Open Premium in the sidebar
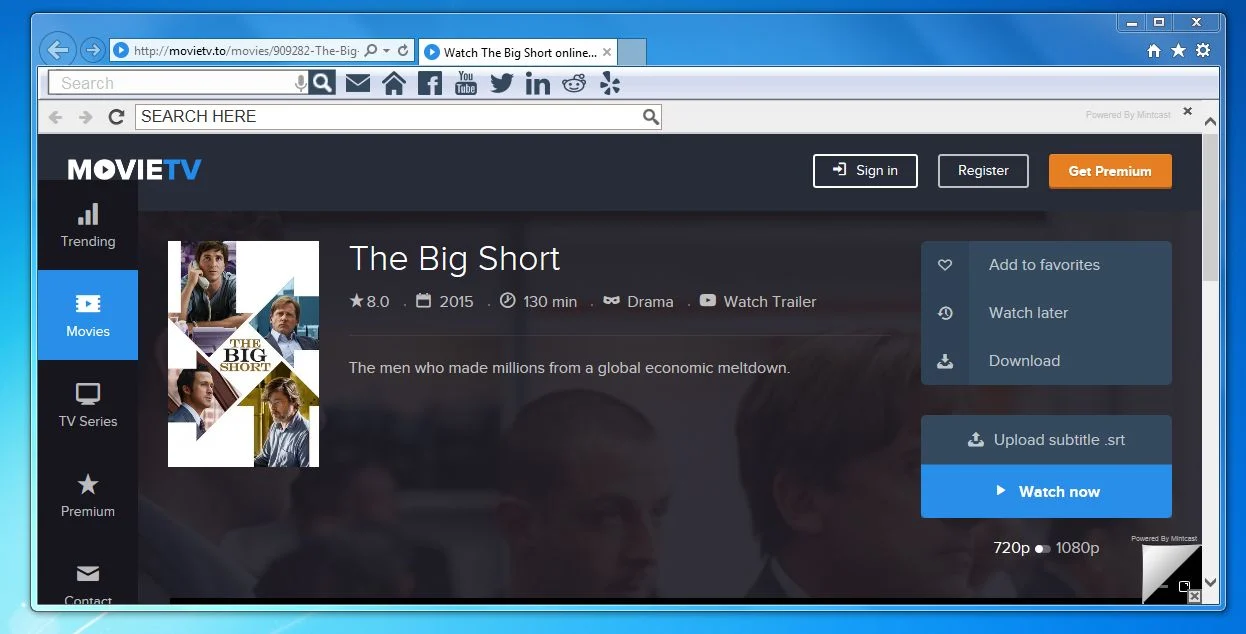 (x=88, y=495)
